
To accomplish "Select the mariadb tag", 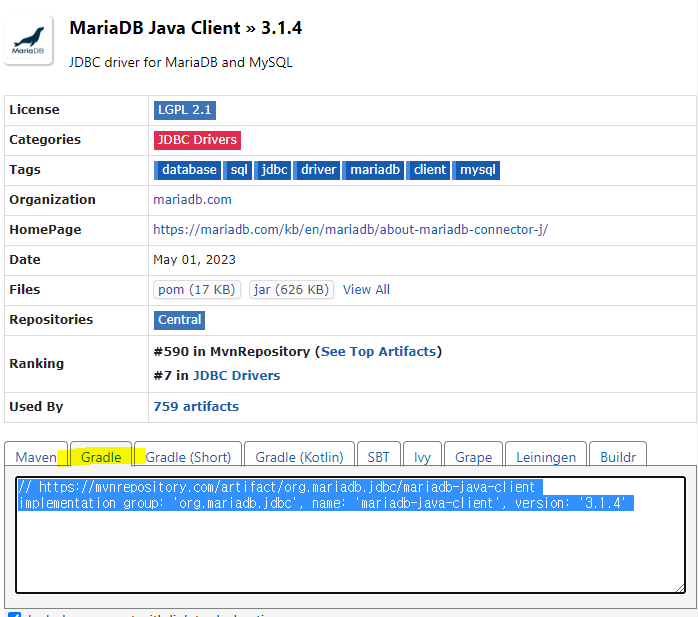I will [x=373, y=170].
